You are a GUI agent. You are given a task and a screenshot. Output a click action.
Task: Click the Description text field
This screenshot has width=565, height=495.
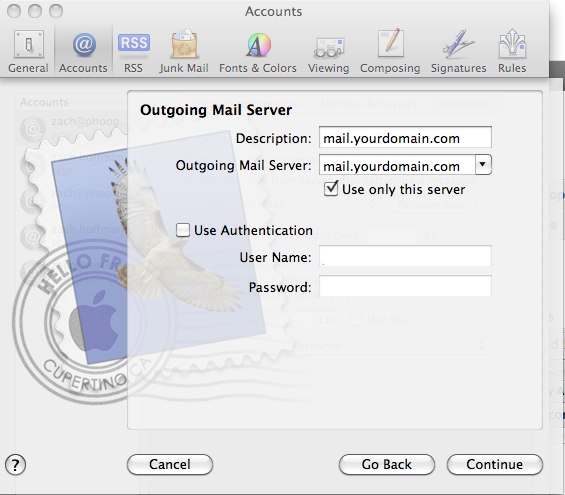click(x=405, y=137)
